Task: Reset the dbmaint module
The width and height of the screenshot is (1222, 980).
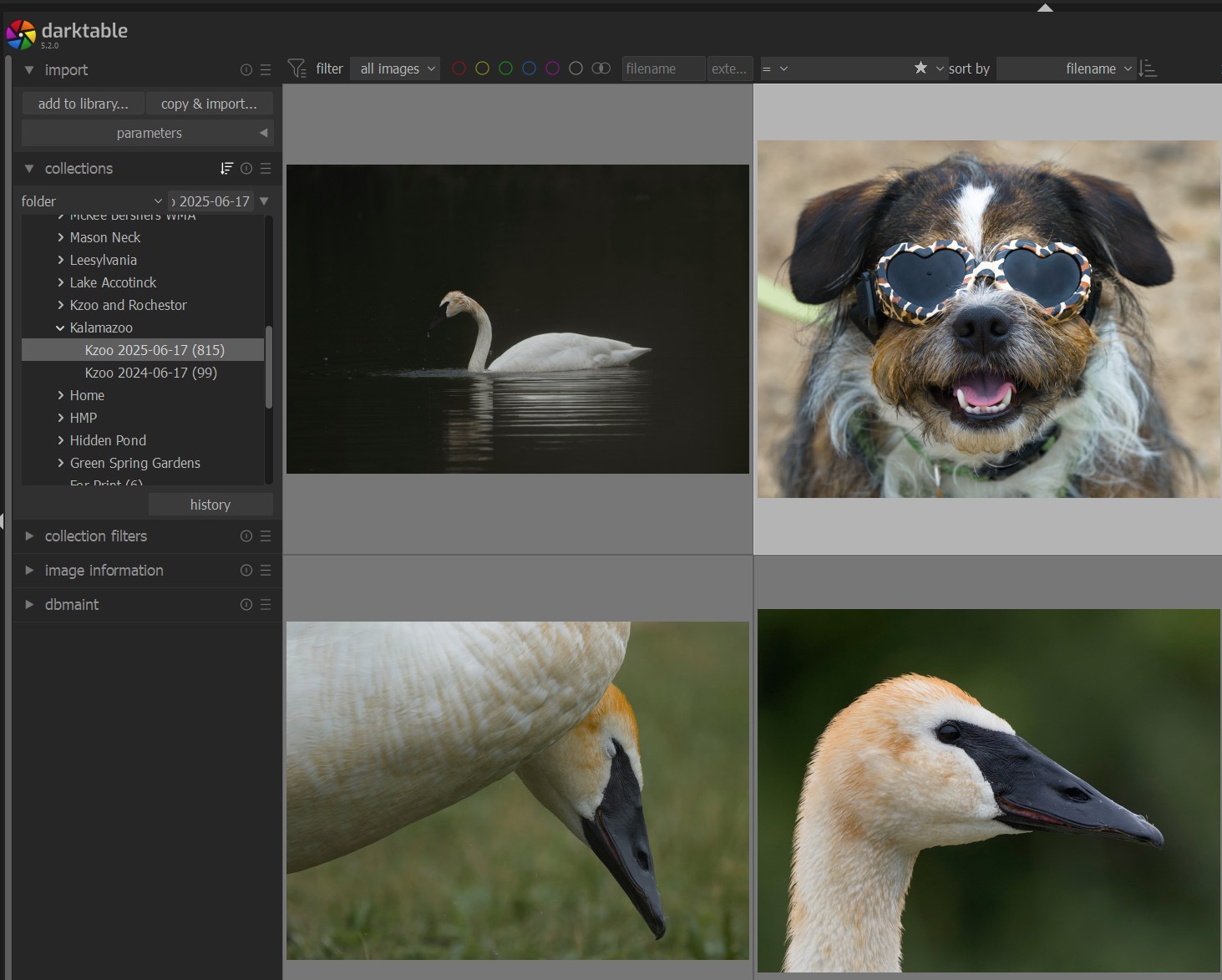Action: [246, 605]
